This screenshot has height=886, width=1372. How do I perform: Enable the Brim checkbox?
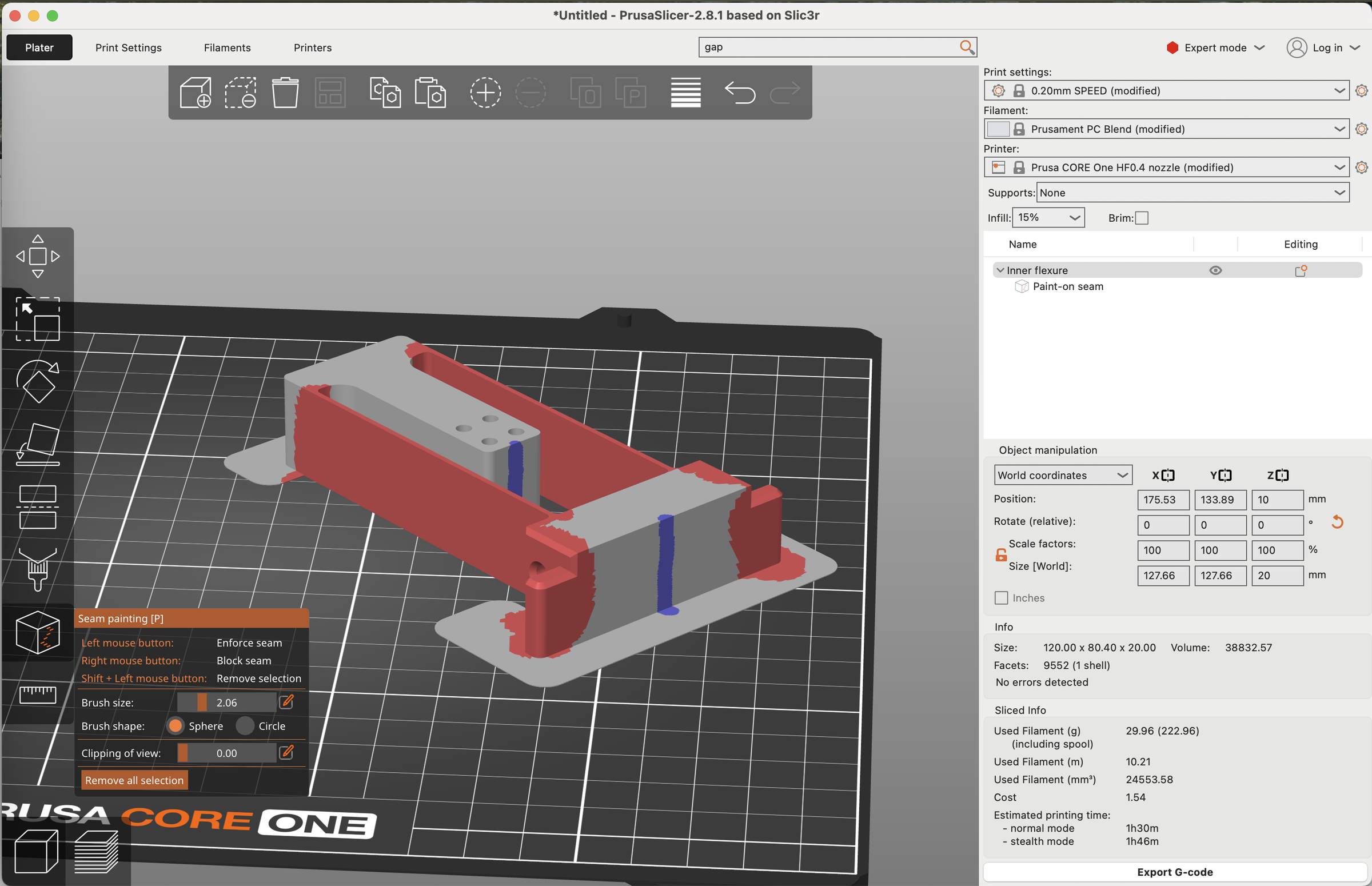[x=1142, y=218]
